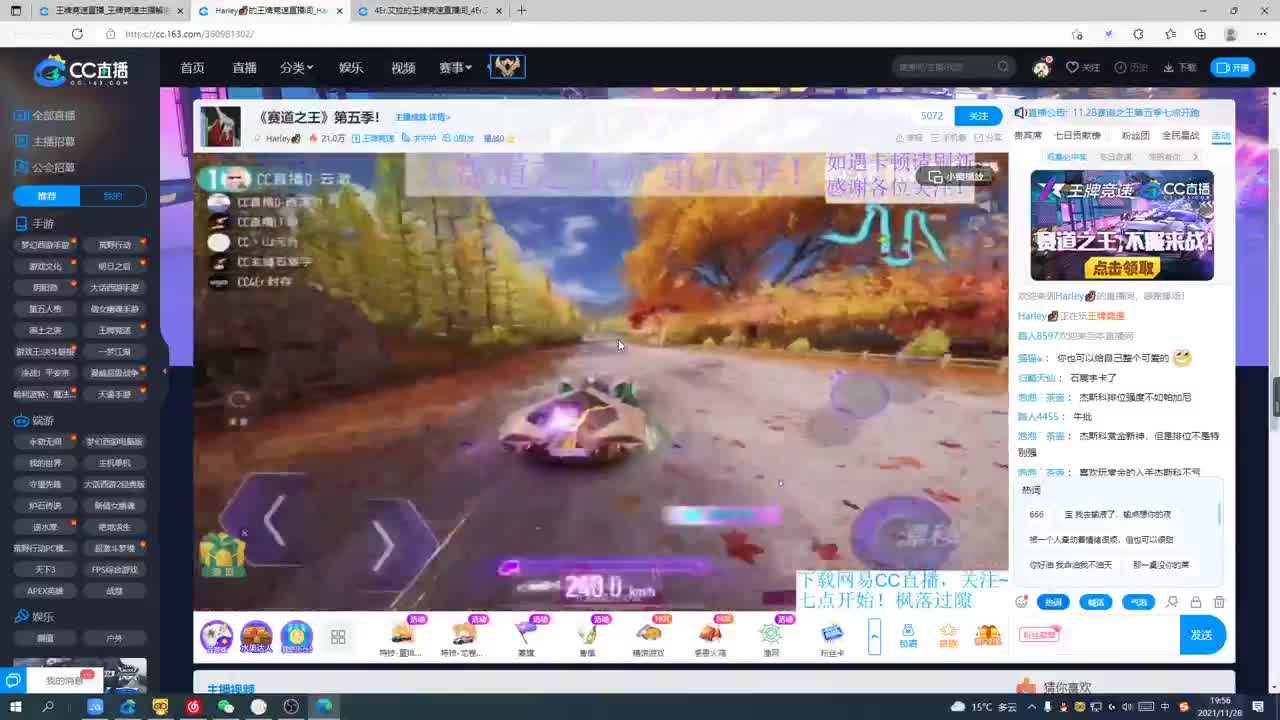1280x720 pixels.
Task: Select 视频 in the top navigation
Action: coord(403,67)
